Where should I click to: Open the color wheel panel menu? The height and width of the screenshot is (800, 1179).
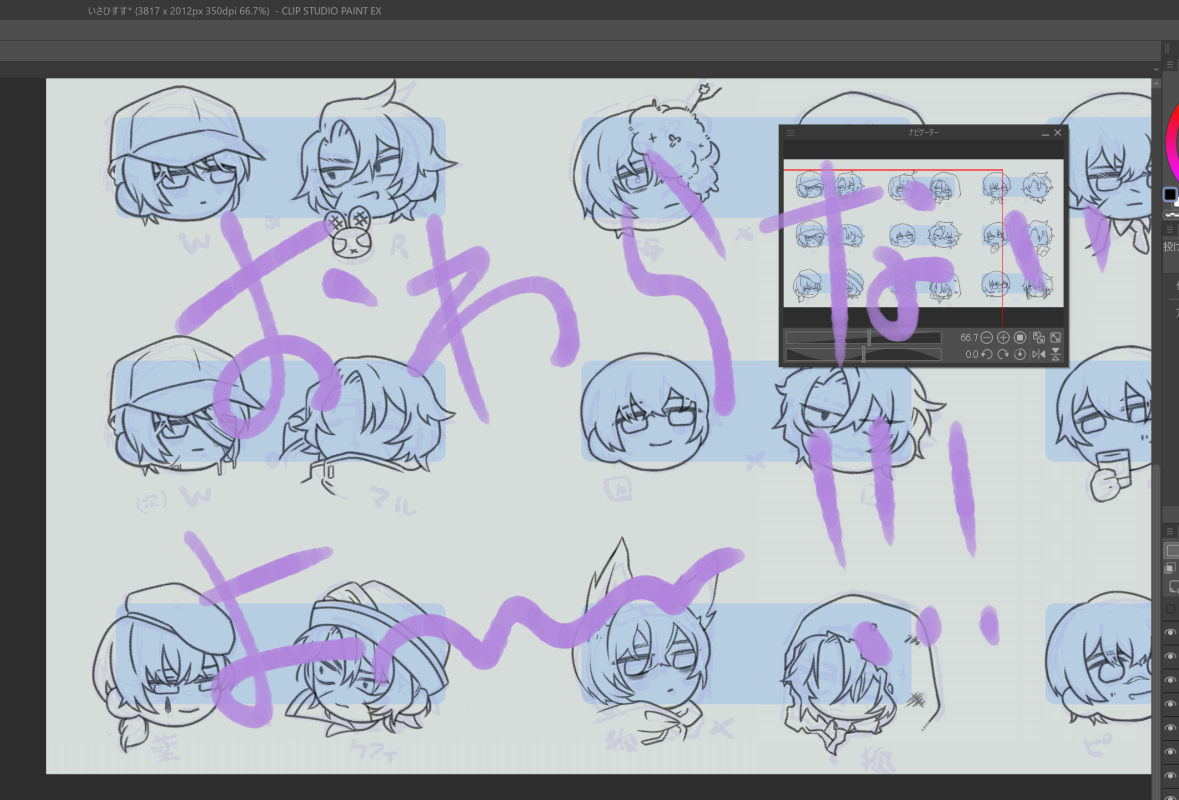[1170, 65]
